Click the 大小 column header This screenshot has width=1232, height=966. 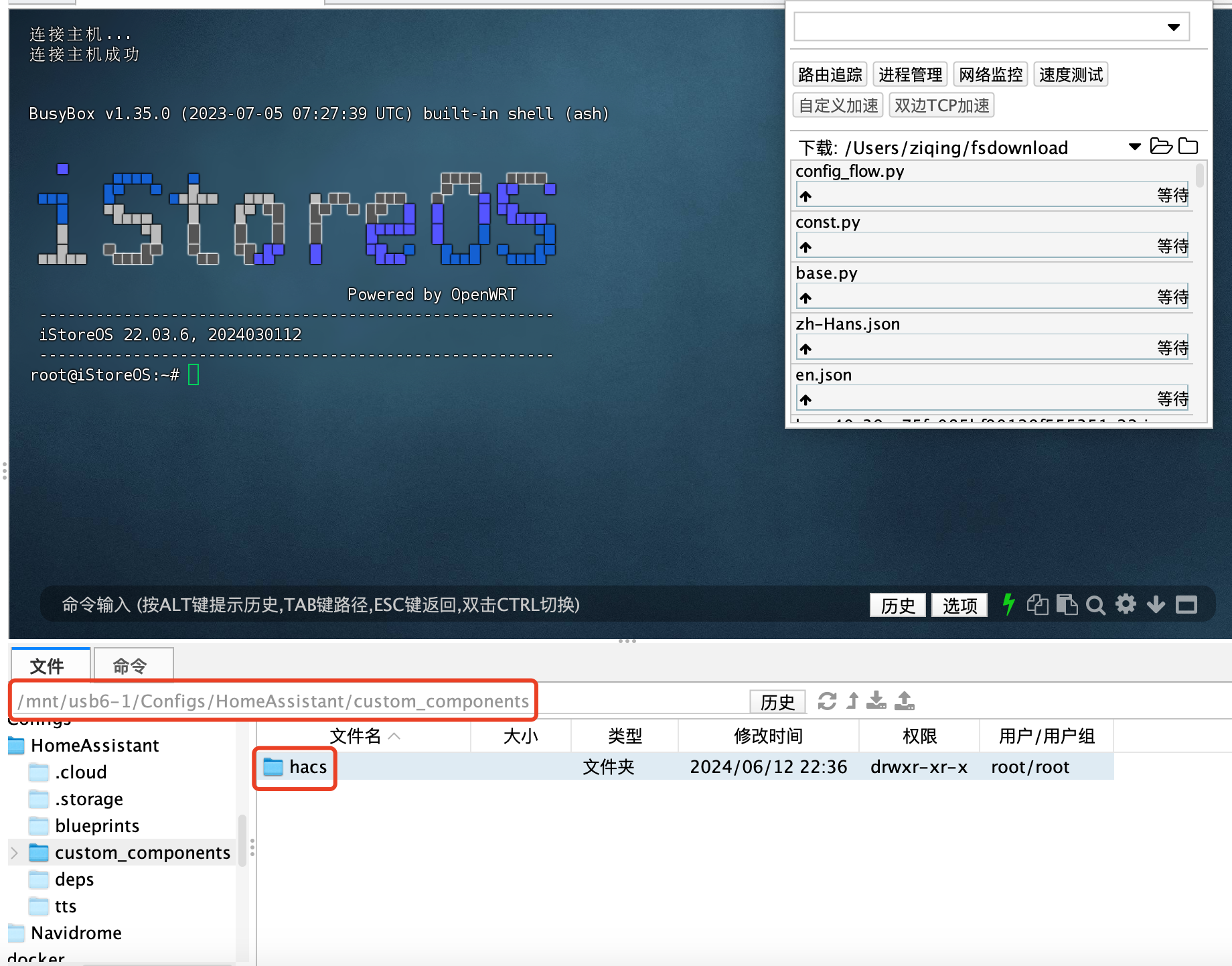point(521,736)
